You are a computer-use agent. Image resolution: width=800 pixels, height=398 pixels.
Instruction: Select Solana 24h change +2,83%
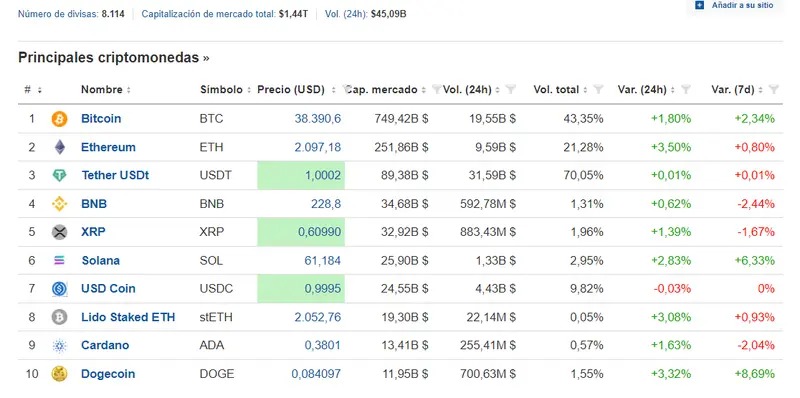(x=671, y=261)
